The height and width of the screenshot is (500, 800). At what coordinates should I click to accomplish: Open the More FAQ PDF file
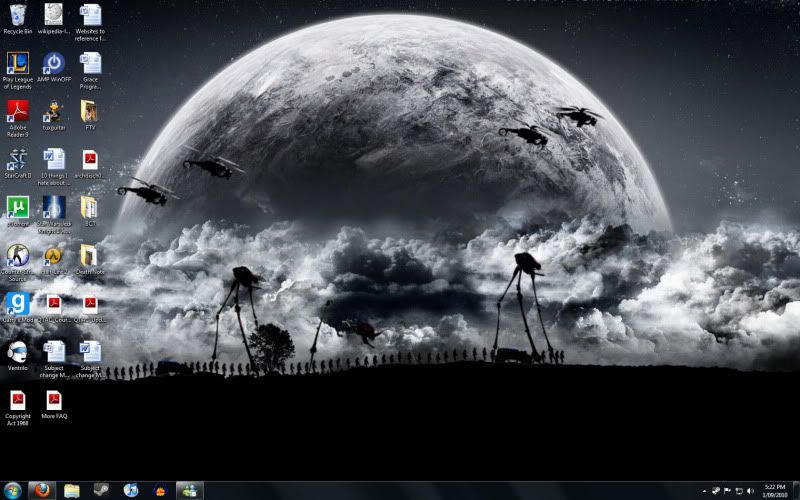coord(54,405)
